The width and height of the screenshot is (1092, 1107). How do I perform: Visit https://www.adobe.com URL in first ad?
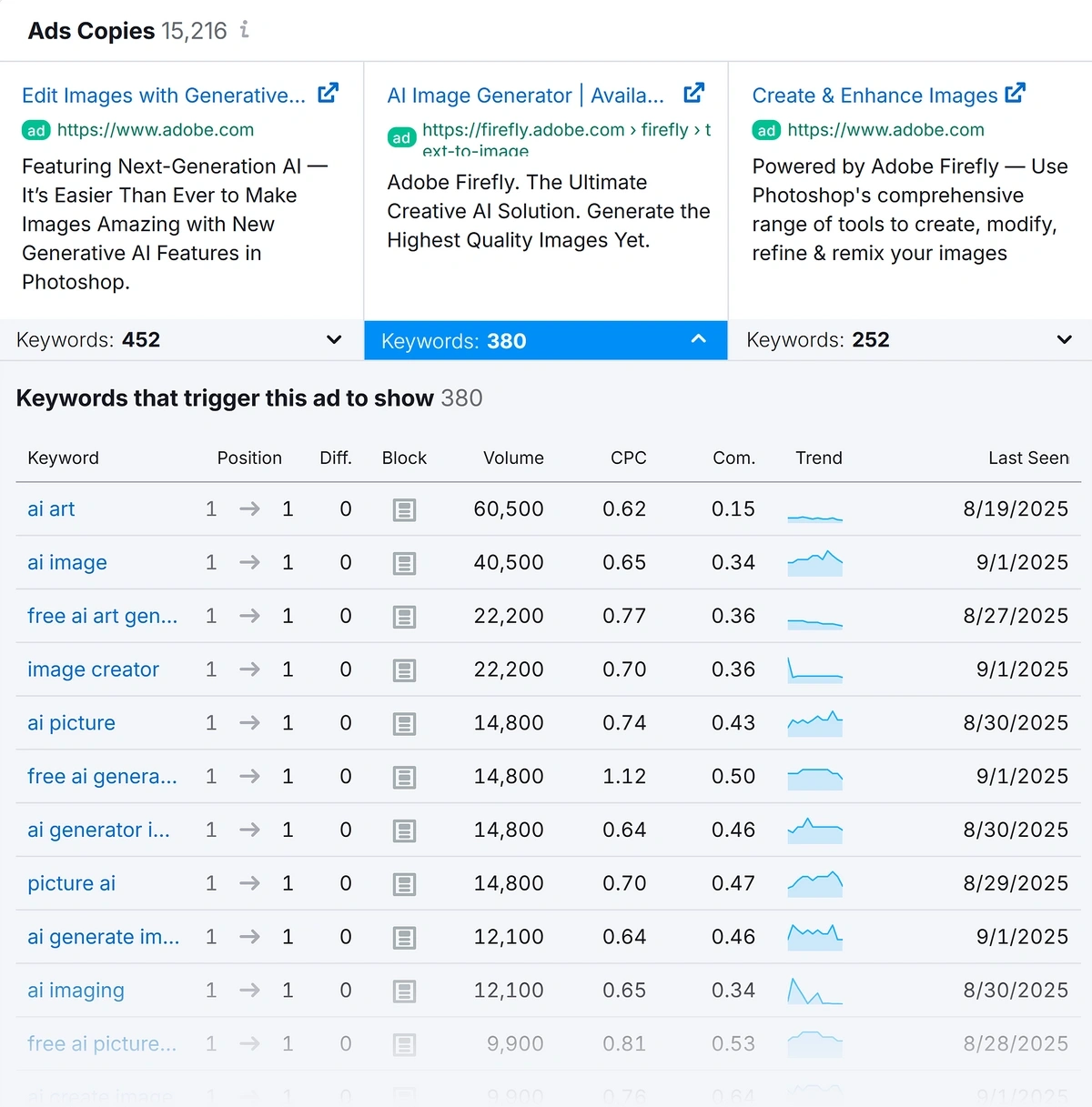(156, 130)
